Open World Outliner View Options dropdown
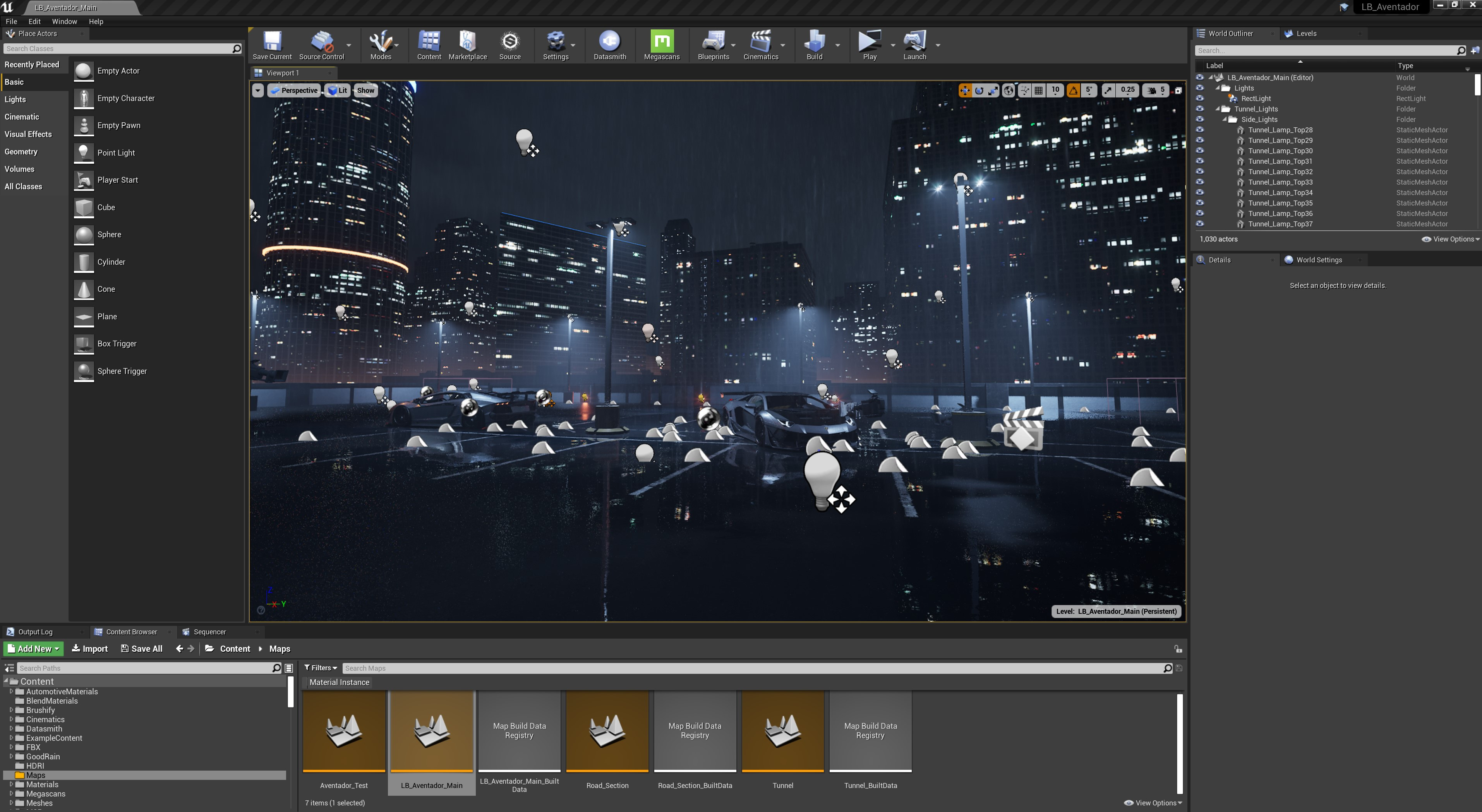 (x=1450, y=239)
